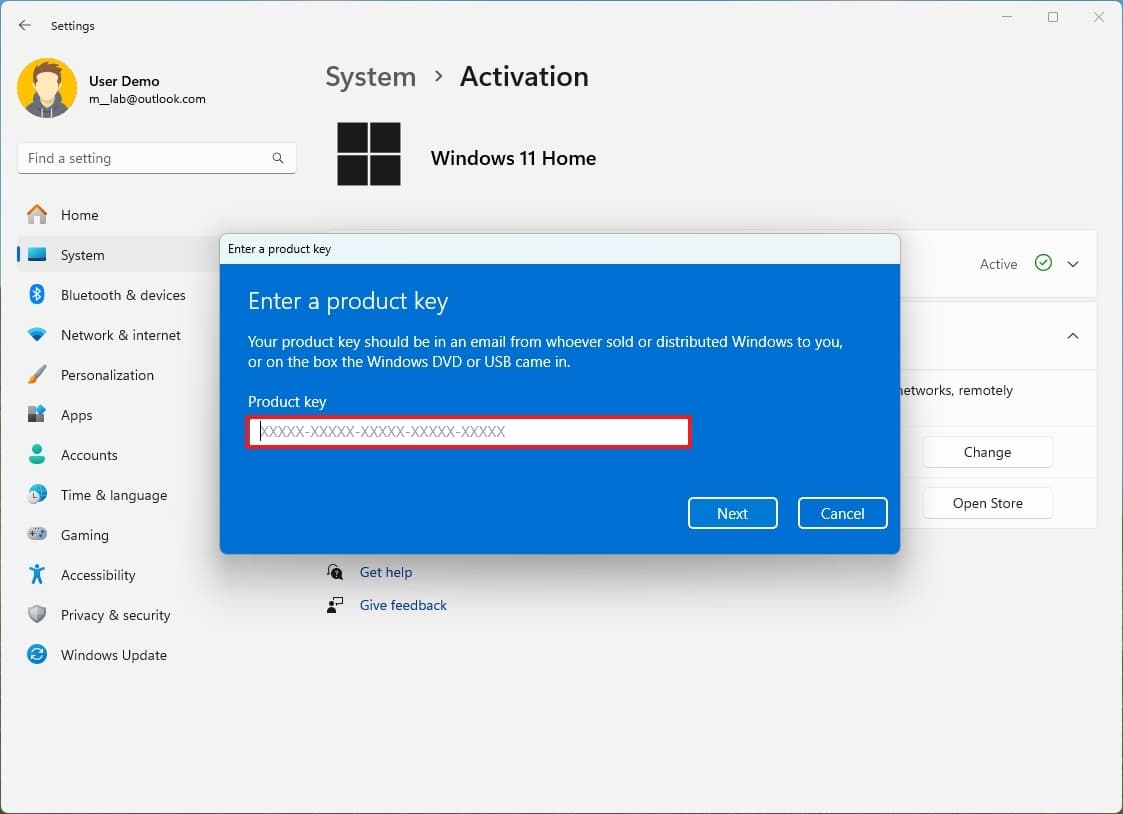
Task: Collapse the upgrade section chevron
Action: pyautogui.click(x=1073, y=336)
